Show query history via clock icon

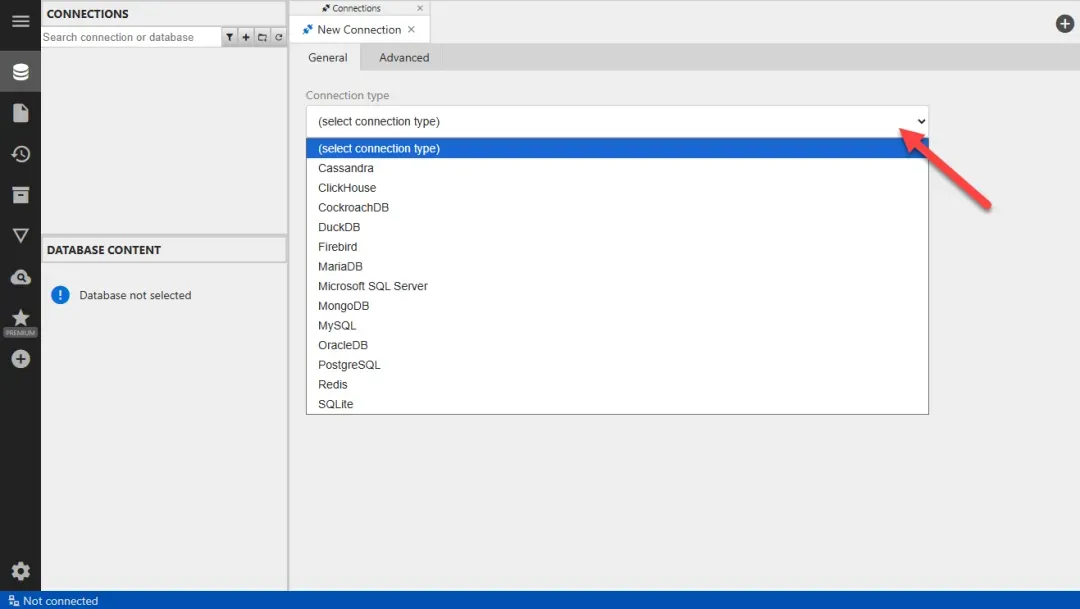tap(20, 154)
